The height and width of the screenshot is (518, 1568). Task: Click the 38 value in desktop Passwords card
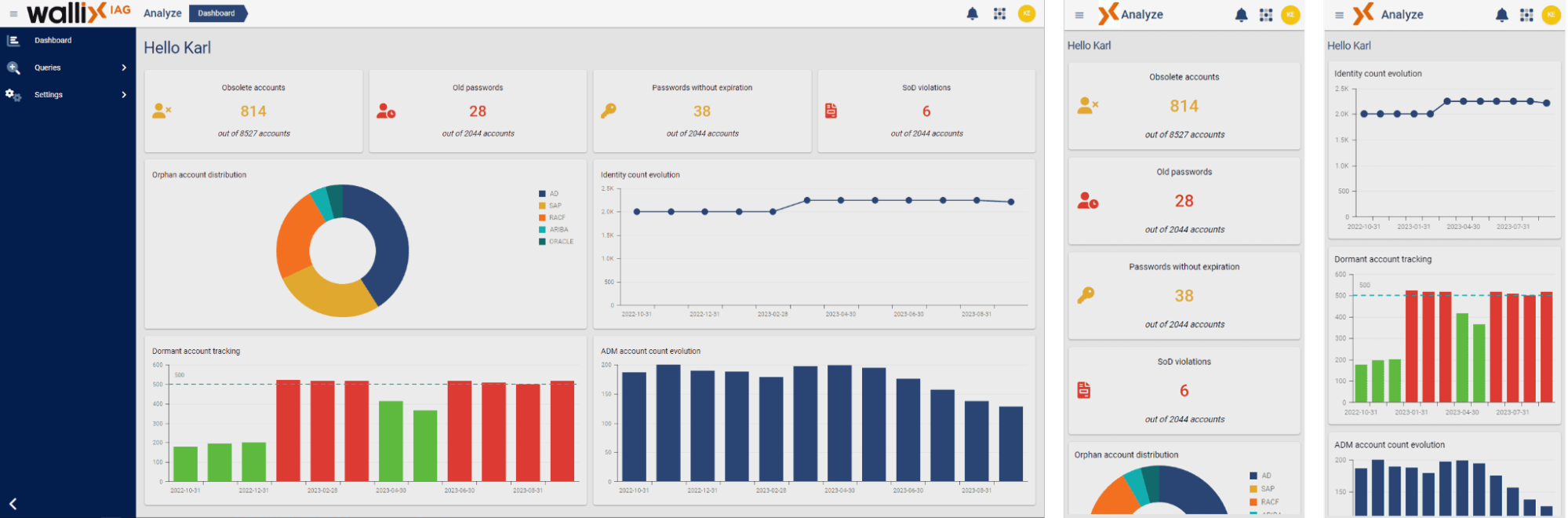pyautogui.click(x=702, y=111)
